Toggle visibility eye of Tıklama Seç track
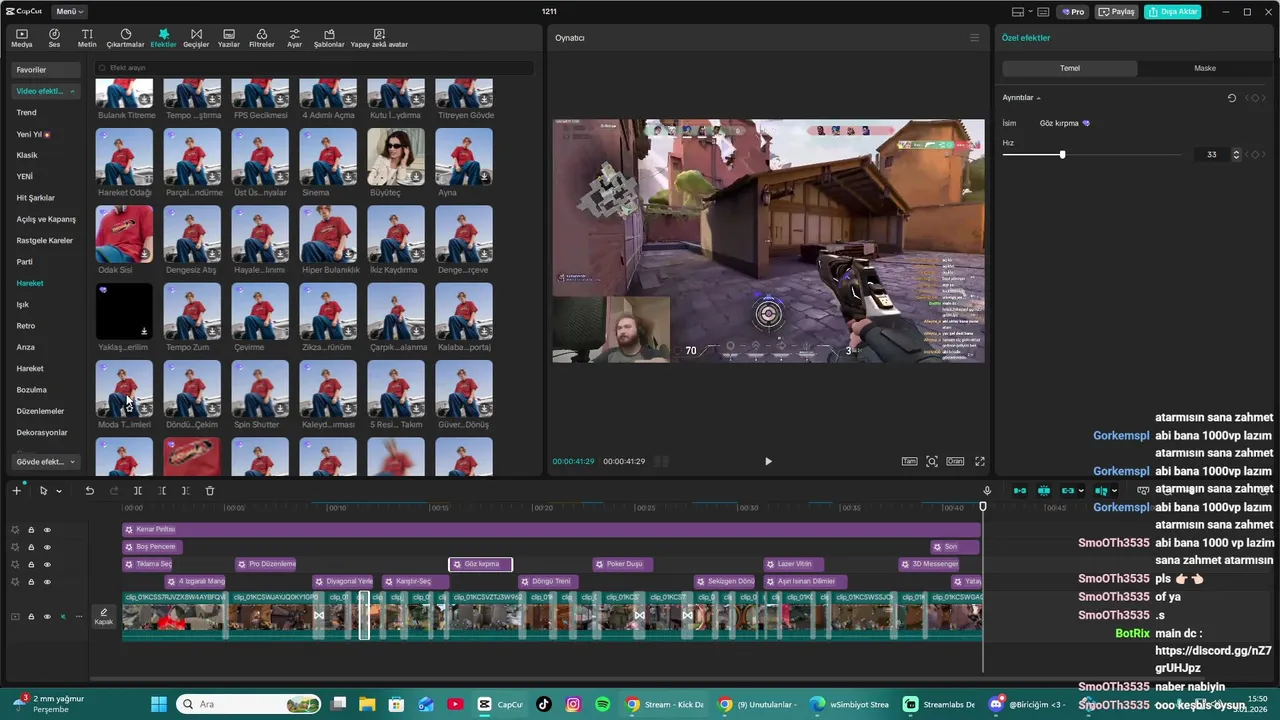Screen dimensions: 1280x720 coord(46,565)
